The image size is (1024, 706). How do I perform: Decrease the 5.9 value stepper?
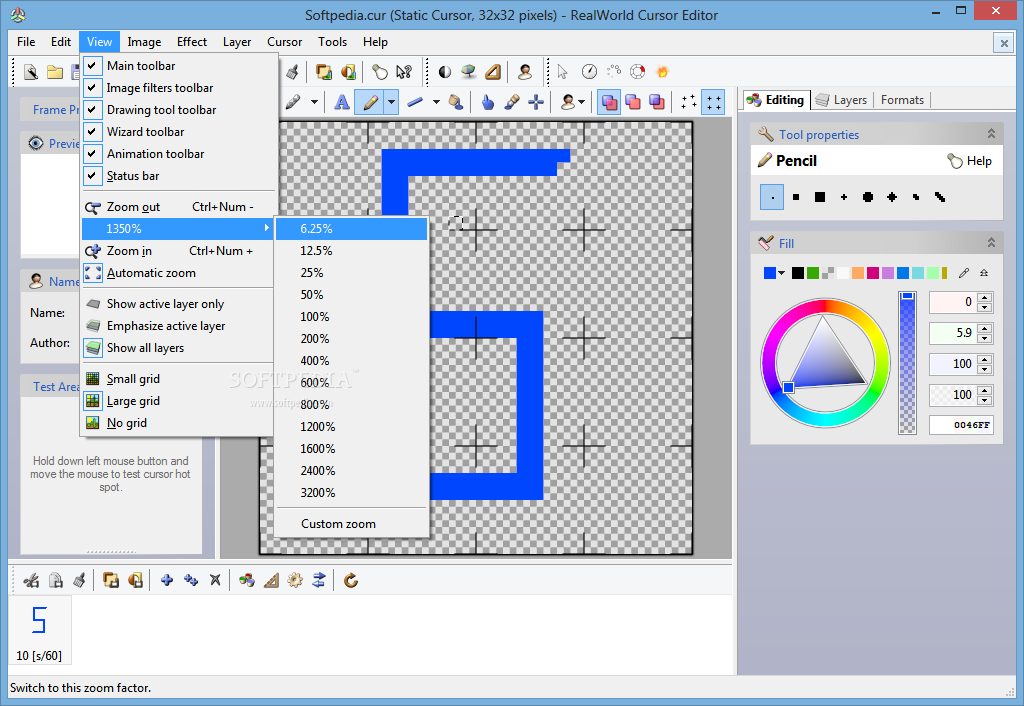point(985,338)
